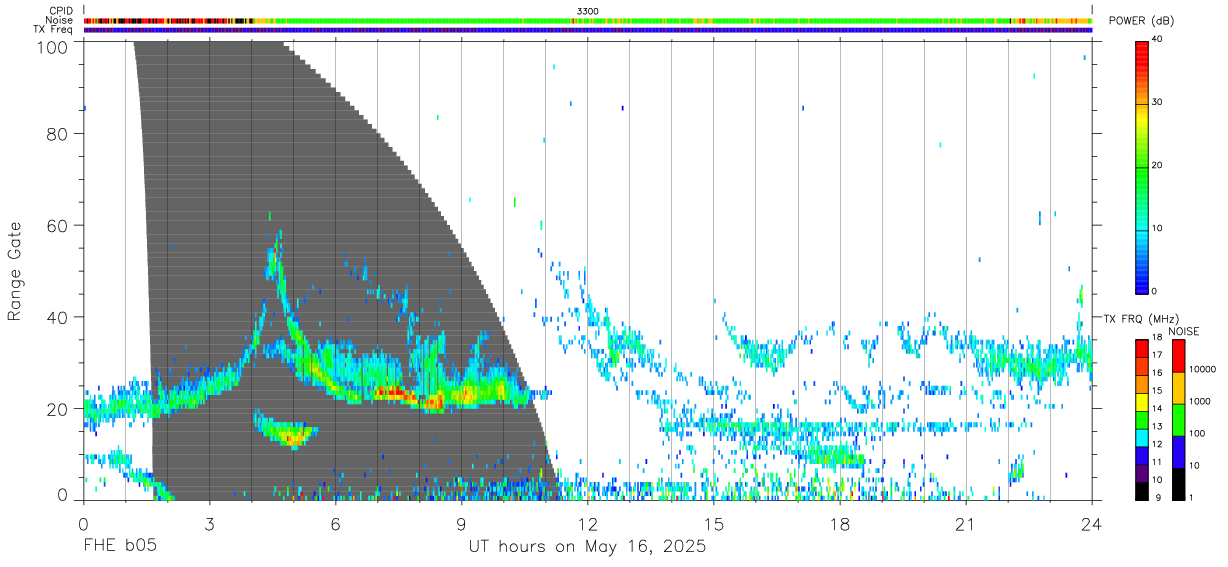
Task: Click the x-axis tick label 24
Action: tap(1091, 523)
